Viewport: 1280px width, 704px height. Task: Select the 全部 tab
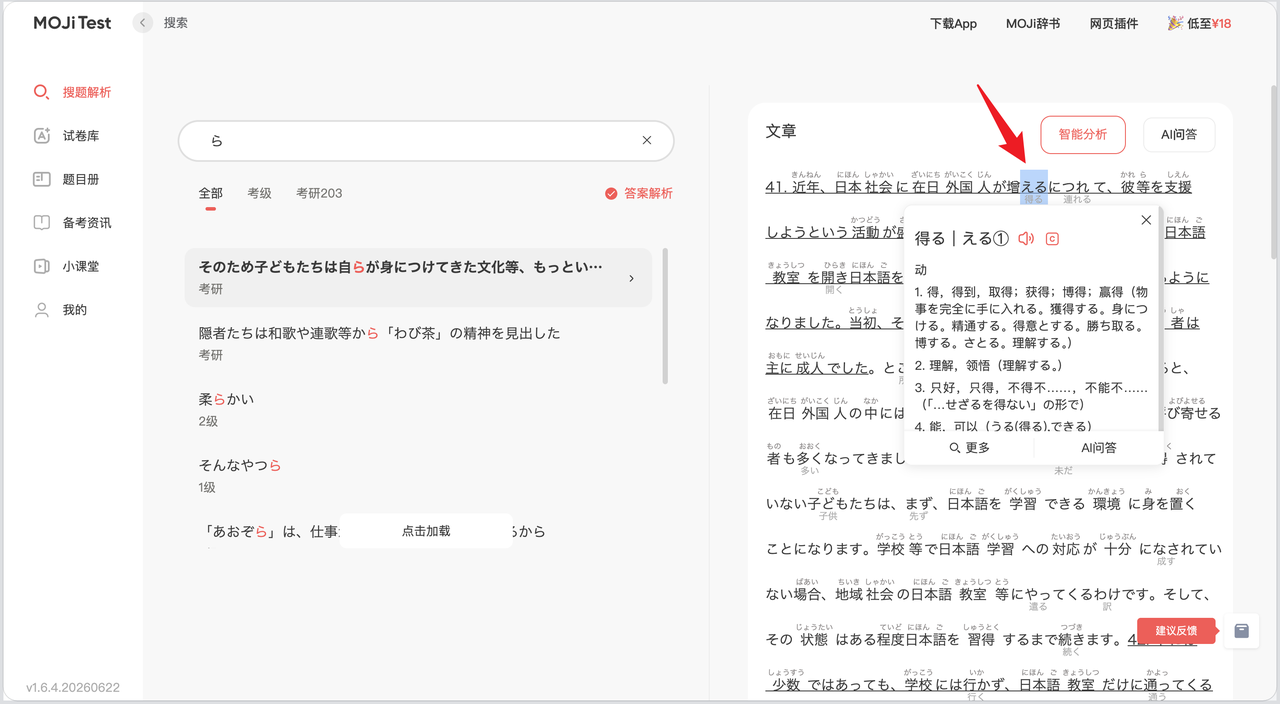pyautogui.click(x=211, y=193)
